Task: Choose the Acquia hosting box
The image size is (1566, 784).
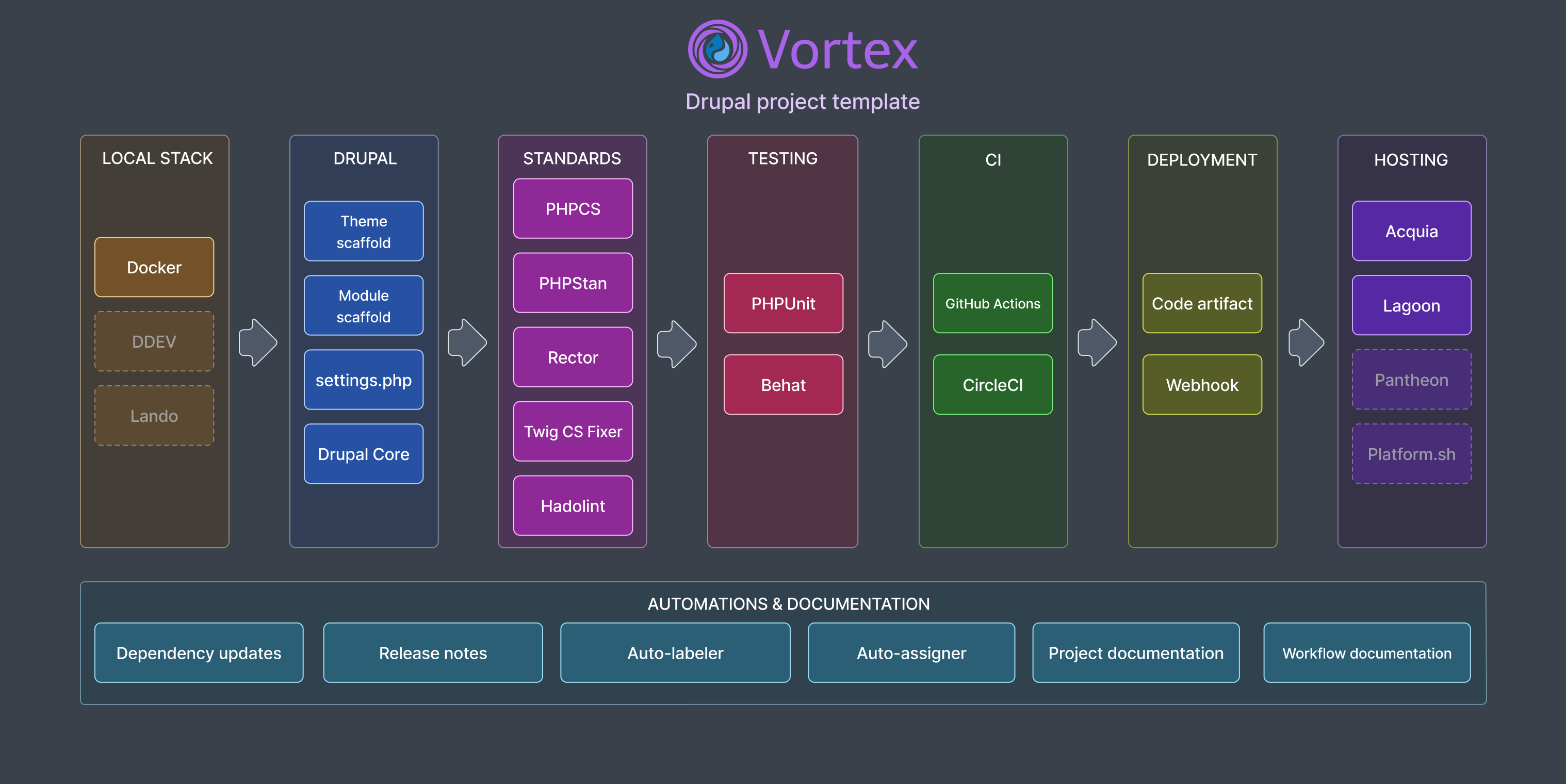Action: pyautogui.click(x=1412, y=232)
